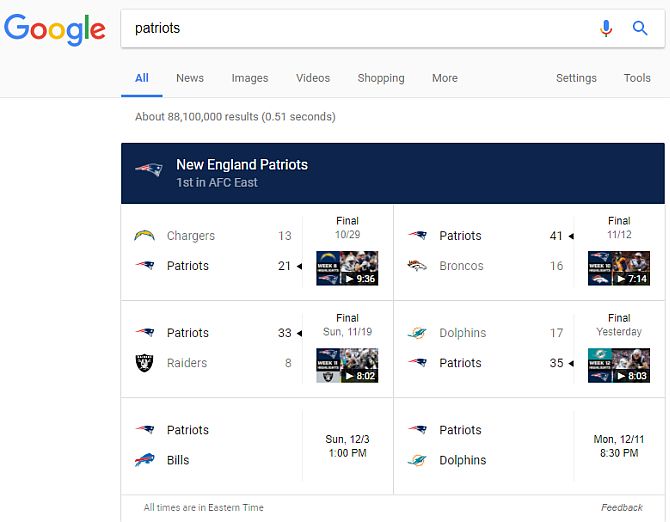670x522 pixels.
Task: Select the Broncos team name
Action: click(461, 266)
